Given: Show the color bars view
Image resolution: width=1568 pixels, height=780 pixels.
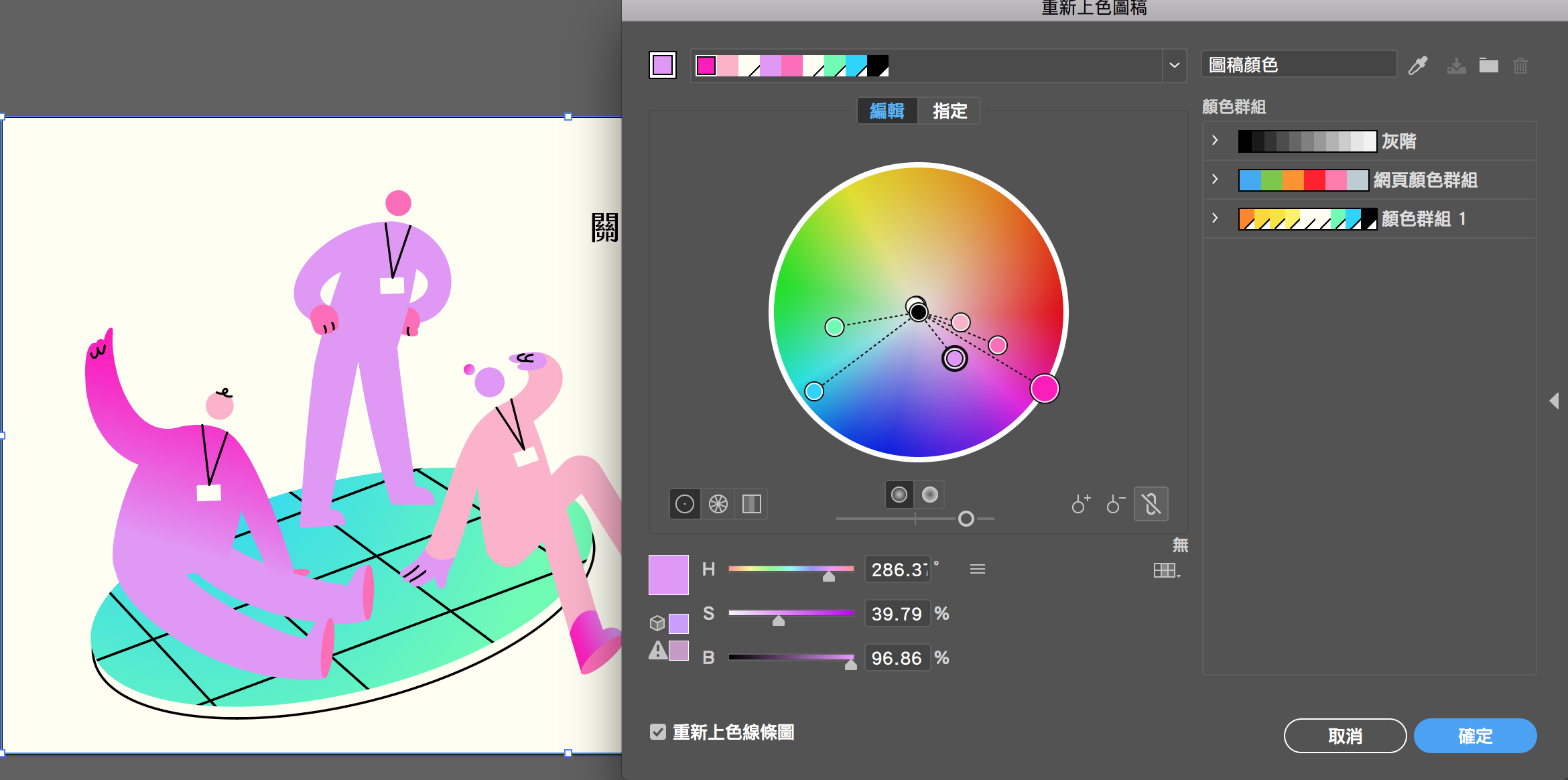Looking at the screenshot, I should [752, 504].
